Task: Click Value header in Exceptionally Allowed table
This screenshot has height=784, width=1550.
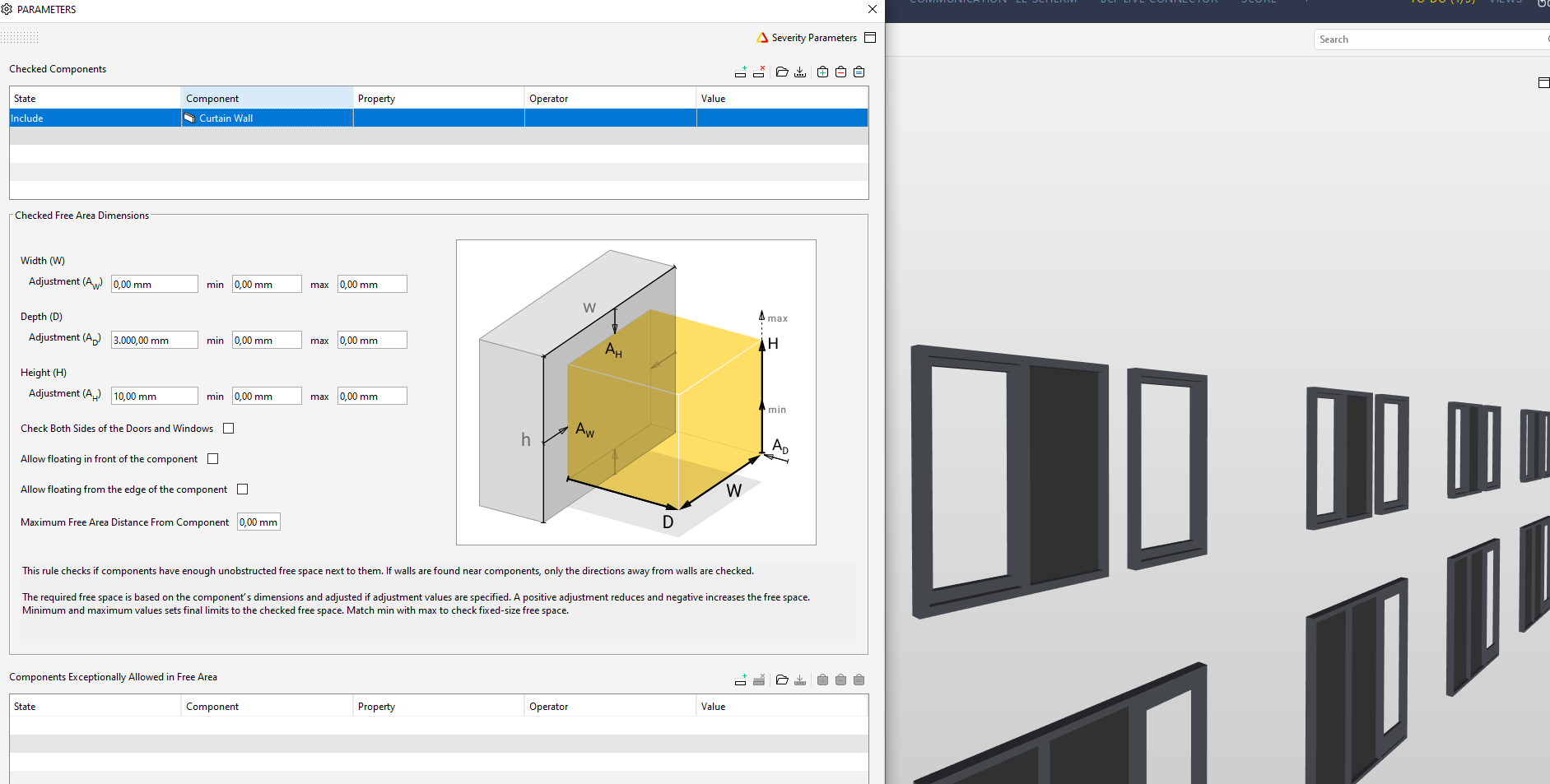Action: pos(782,706)
